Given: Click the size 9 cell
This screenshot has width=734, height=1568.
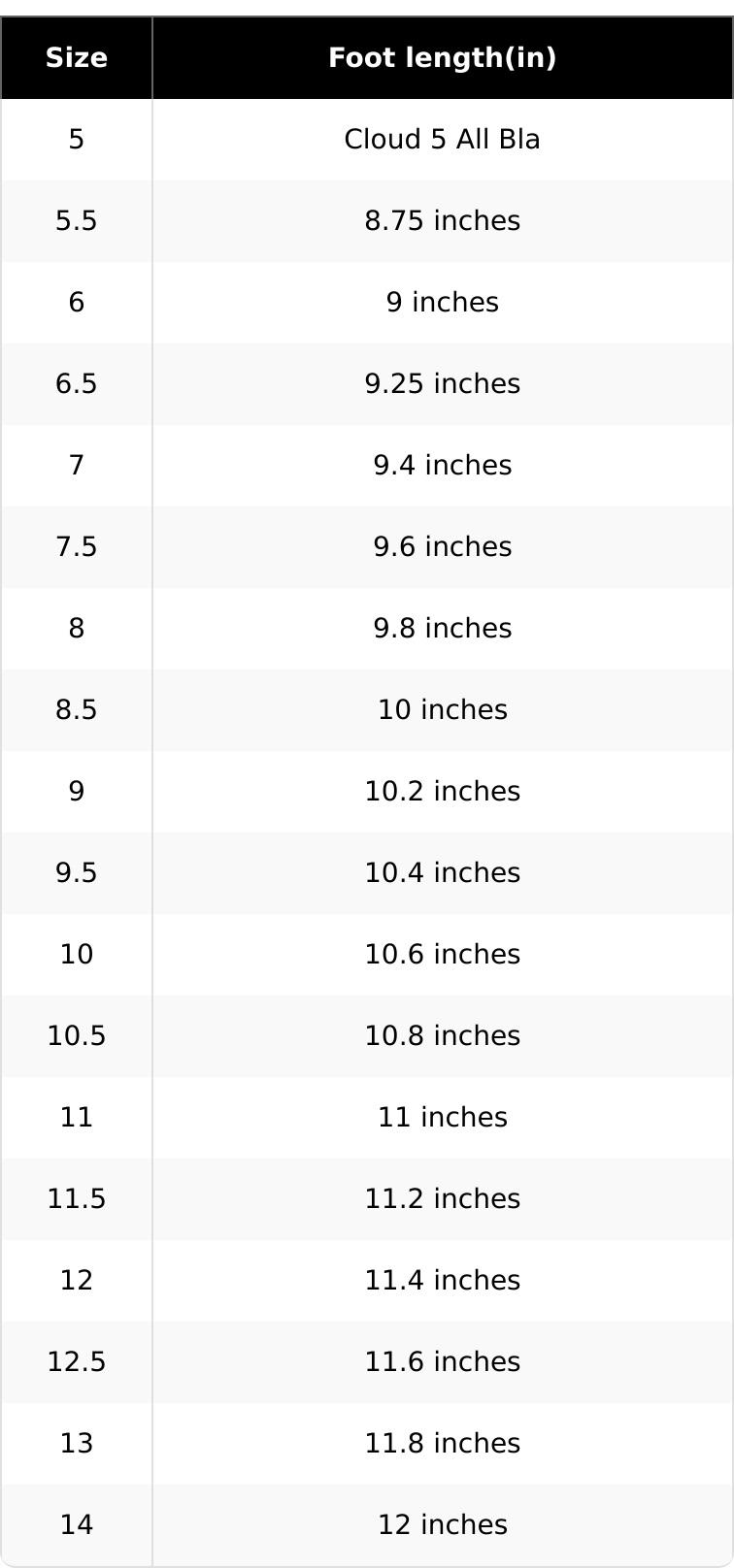Looking at the screenshot, I should [x=77, y=792].
